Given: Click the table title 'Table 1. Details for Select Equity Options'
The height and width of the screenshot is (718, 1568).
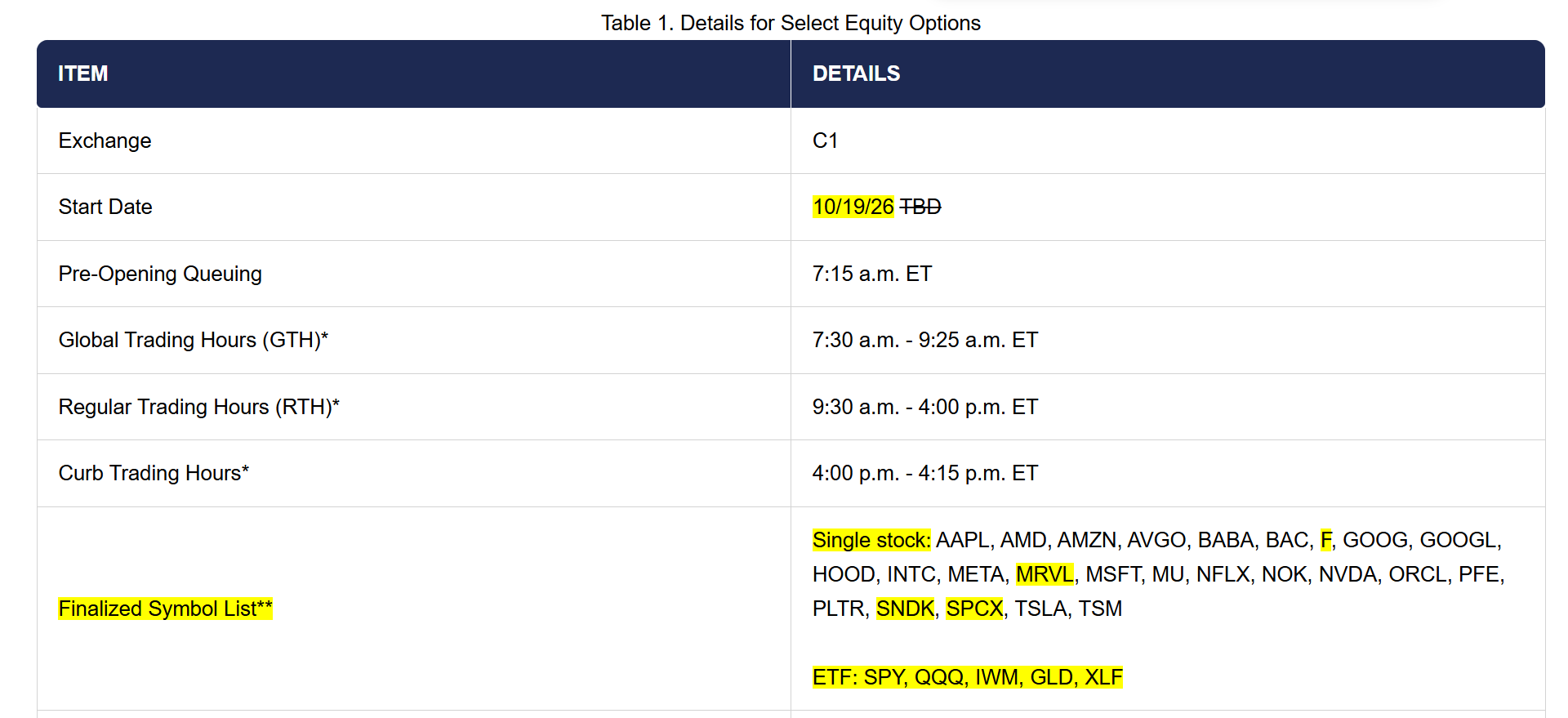Looking at the screenshot, I should tap(791, 23).
